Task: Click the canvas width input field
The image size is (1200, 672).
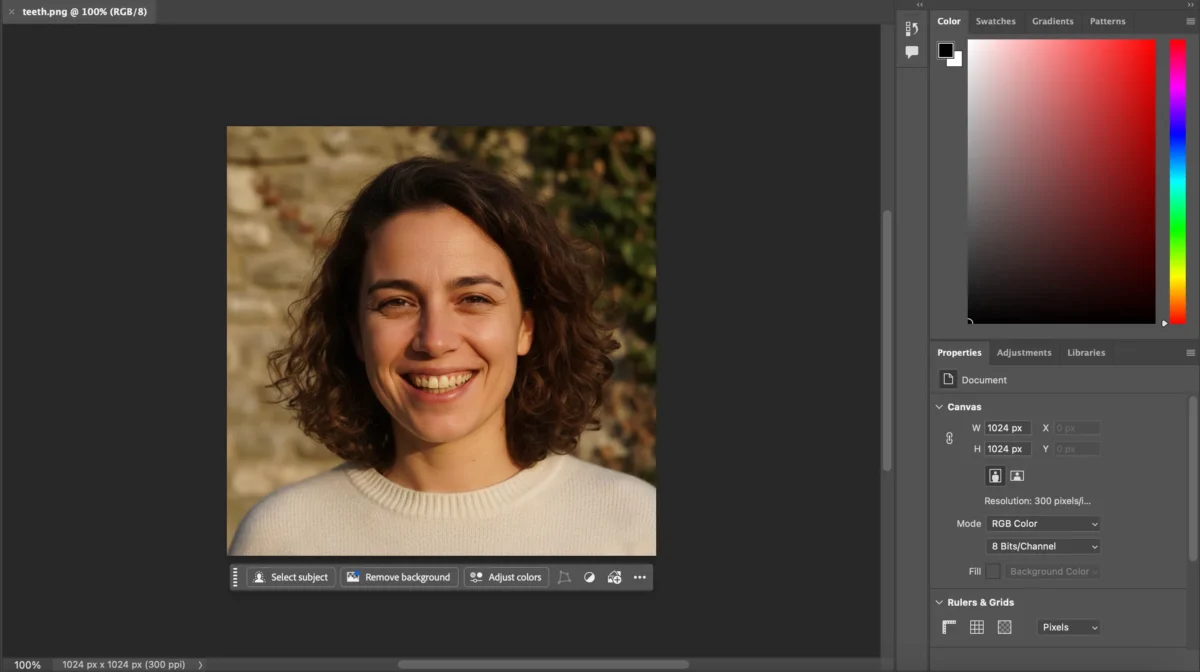Action: (x=1007, y=428)
